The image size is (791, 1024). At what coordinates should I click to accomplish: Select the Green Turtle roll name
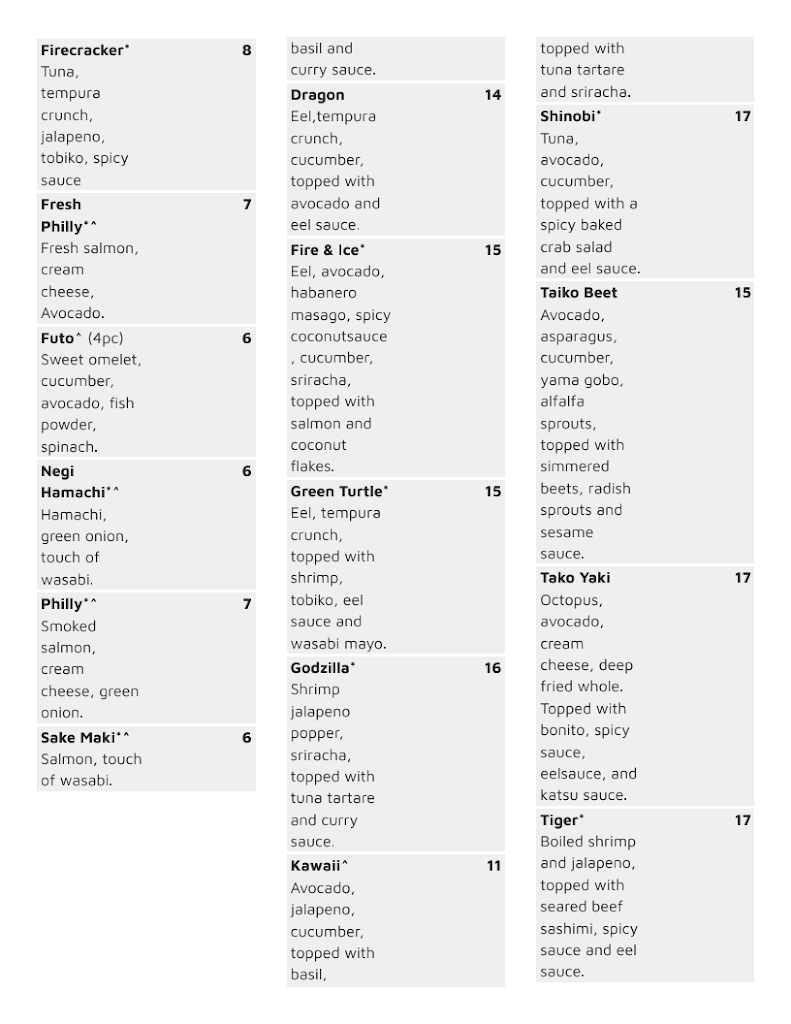pyautogui.click(x=338, y=491)
